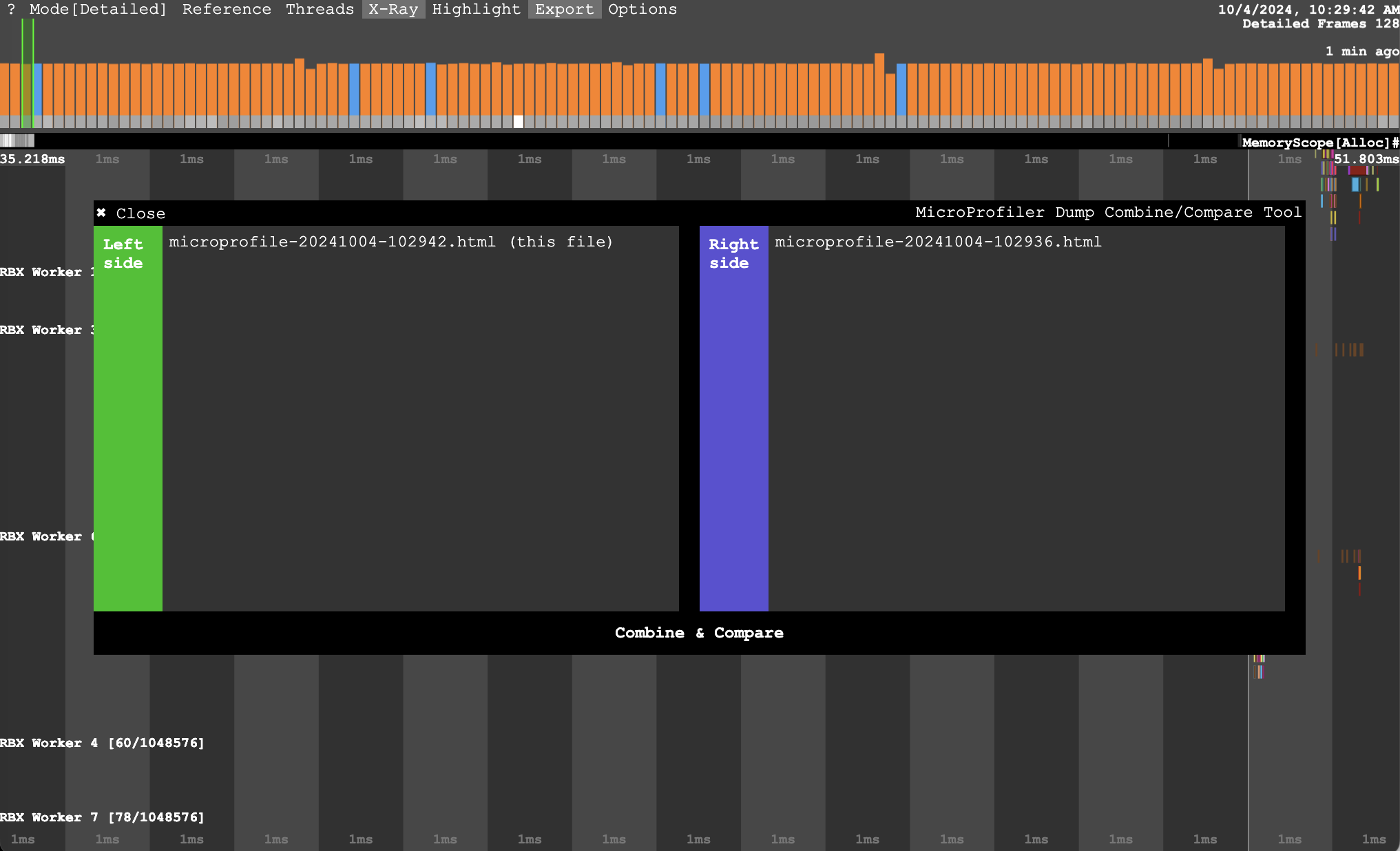Open the Options menu
This screenshot has width=1400, height=851.
[x=642, y=9]
